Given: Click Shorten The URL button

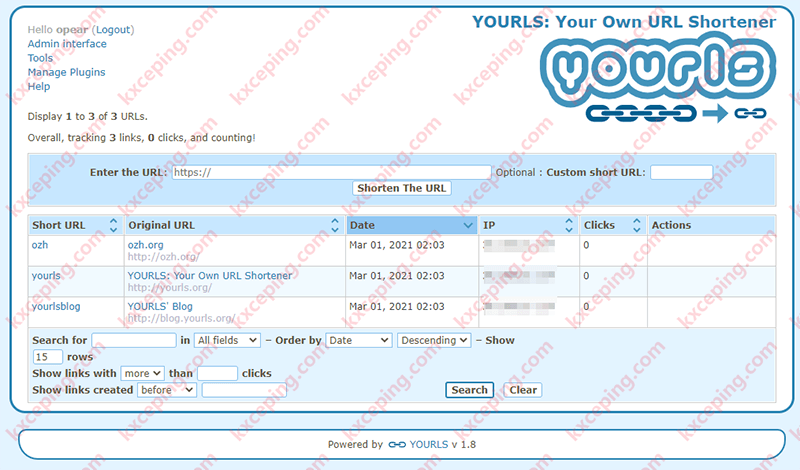Looking at the screenshot, I should pyautogui.click(x=402, y=188).
